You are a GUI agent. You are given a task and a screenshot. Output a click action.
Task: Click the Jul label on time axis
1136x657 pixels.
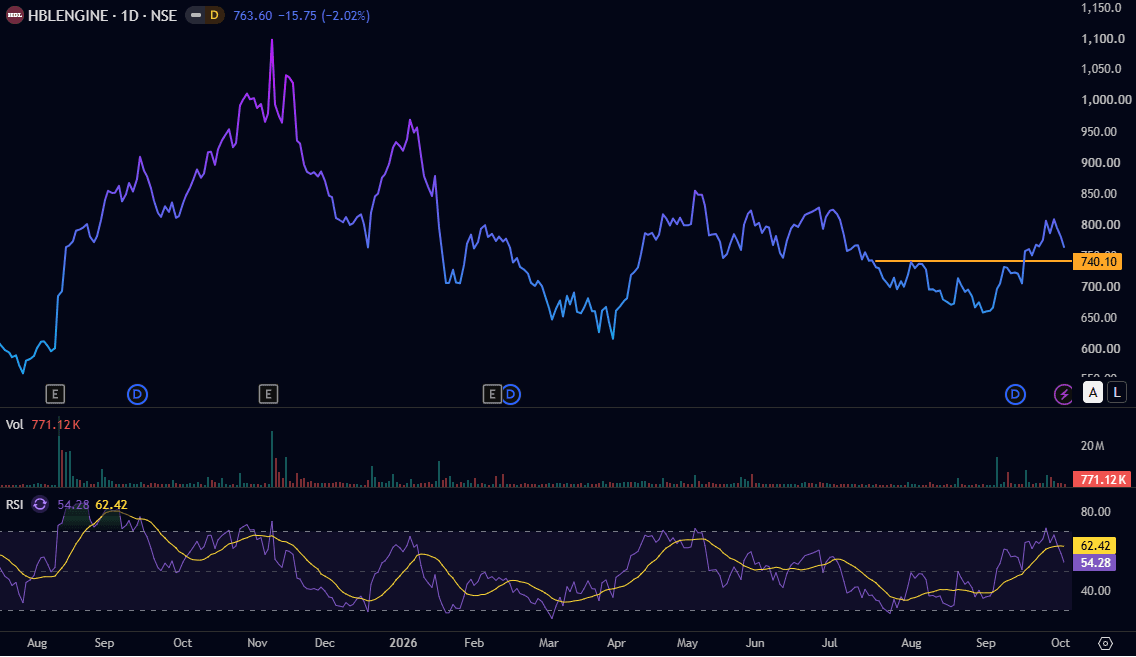point(830,643)
